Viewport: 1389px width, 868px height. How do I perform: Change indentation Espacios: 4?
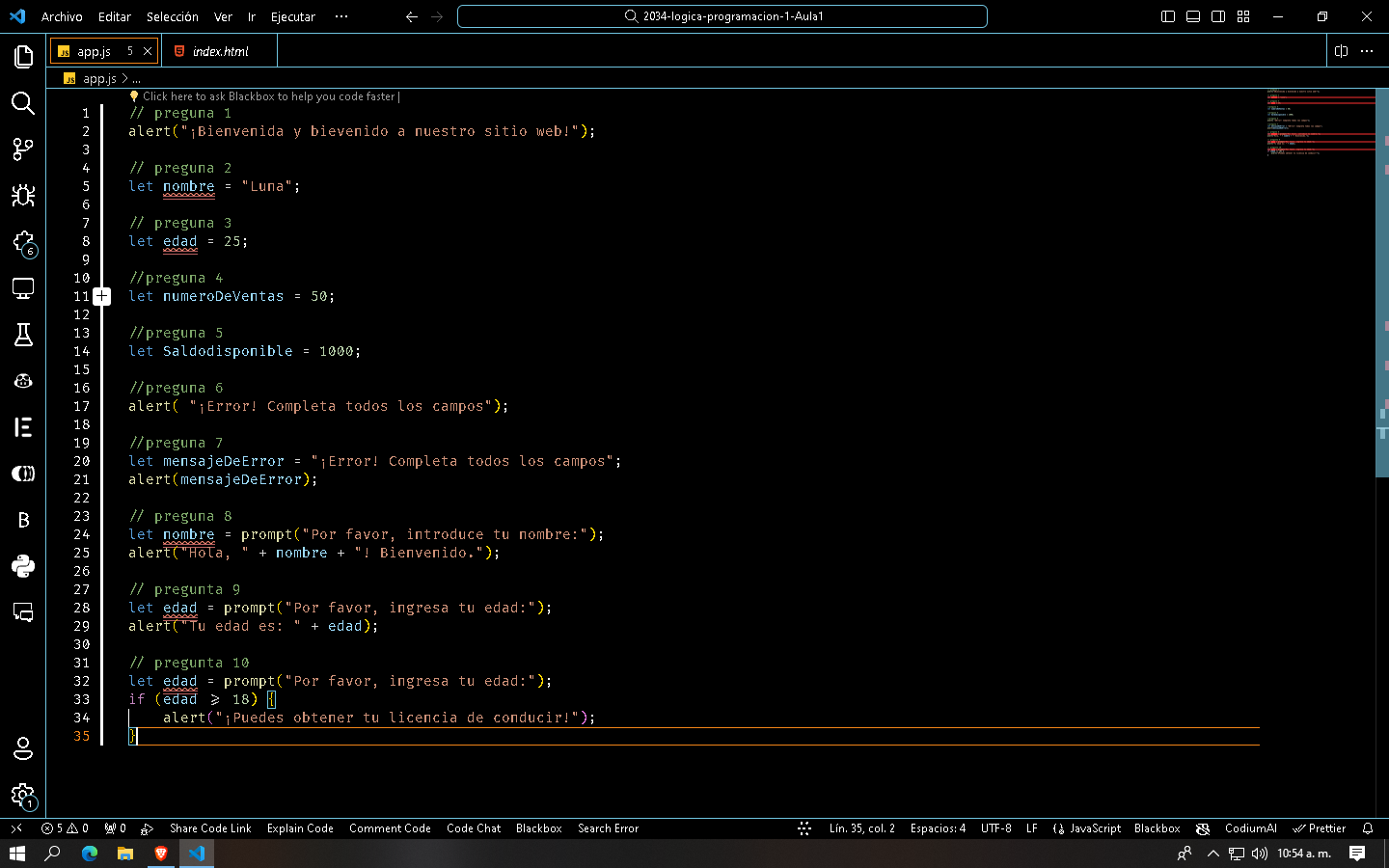coord(938,828)
